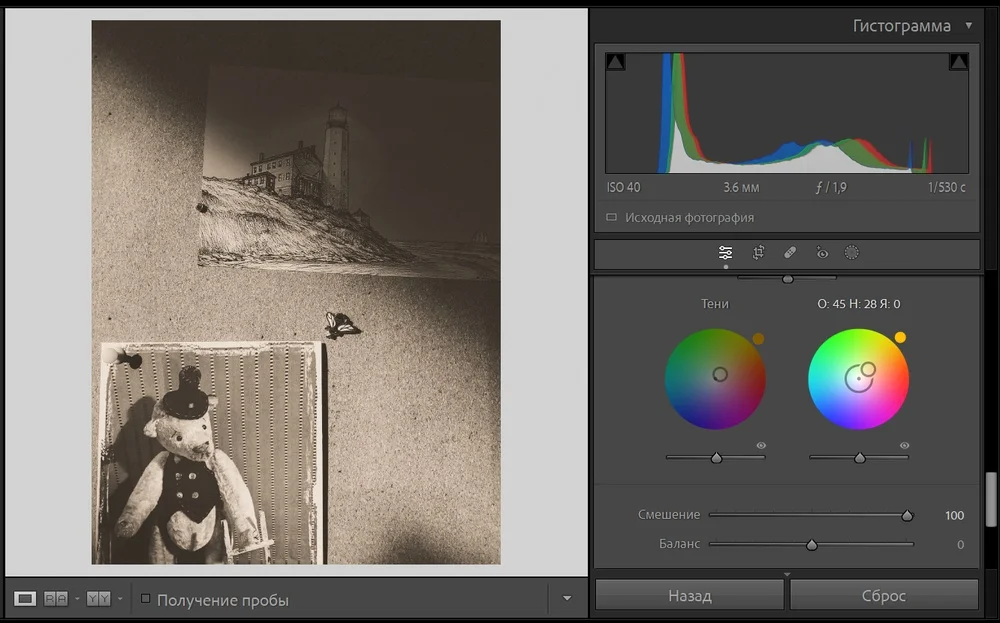Click the Сброс reset button
This screenshot has width=1000, height=623.
[x=883, y=595]
